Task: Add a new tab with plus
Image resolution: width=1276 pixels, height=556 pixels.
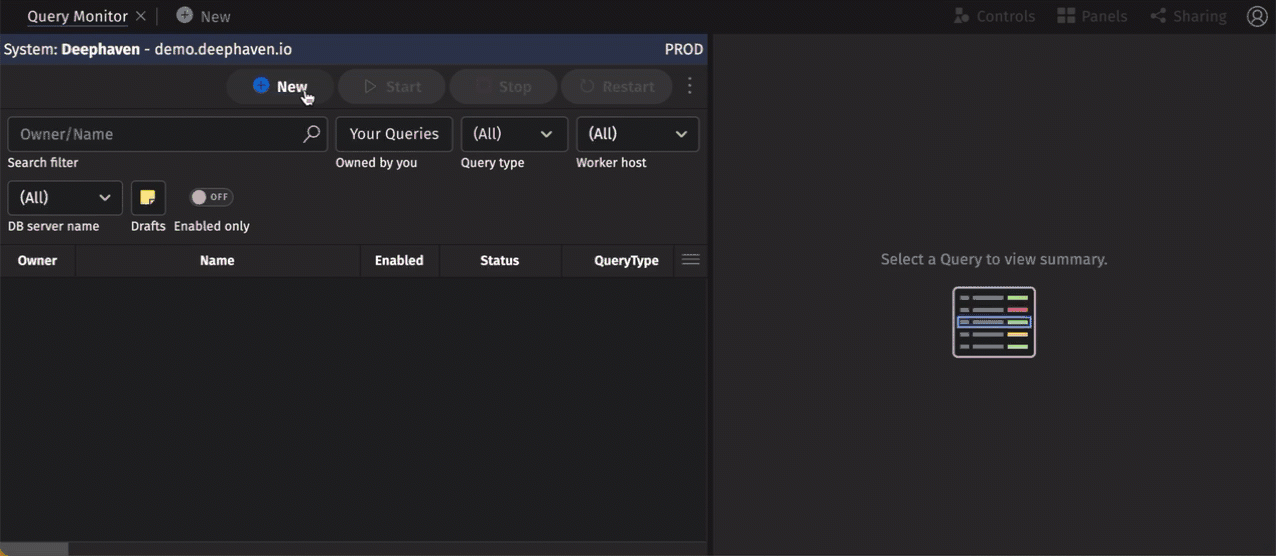Action: point(203,16)
